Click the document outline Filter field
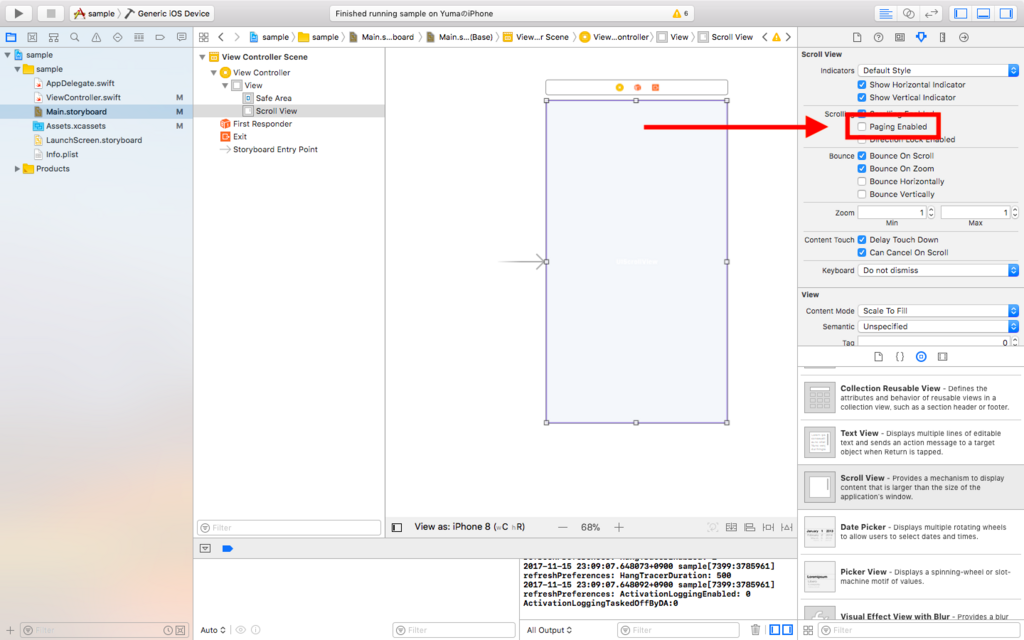The image size is (1024, 640). (289, 528)
